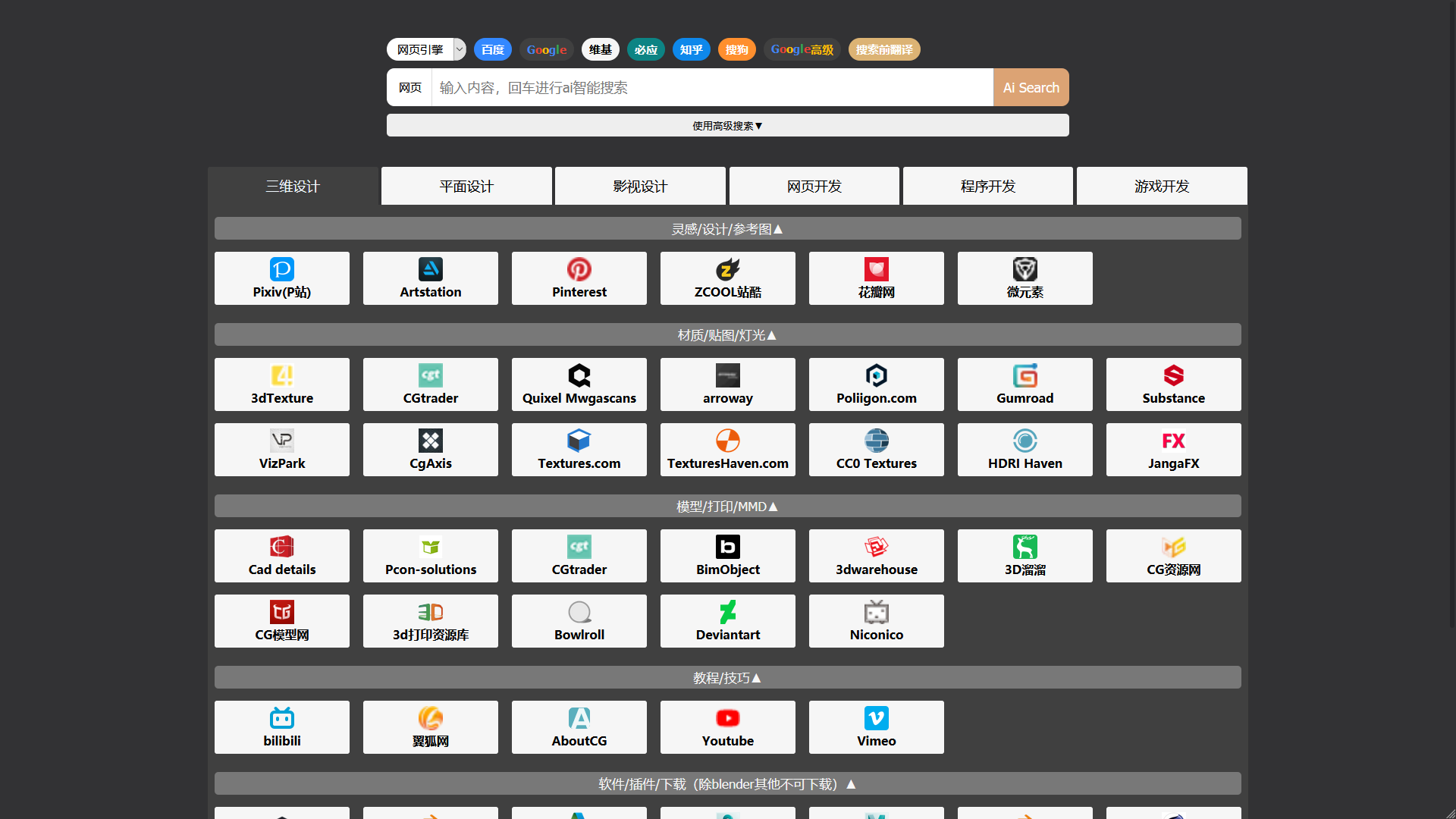Screen dimensions: 1456x819
Task: Open the Youtube icon tile
Action: pyautogui.click(x=727, y=719)
